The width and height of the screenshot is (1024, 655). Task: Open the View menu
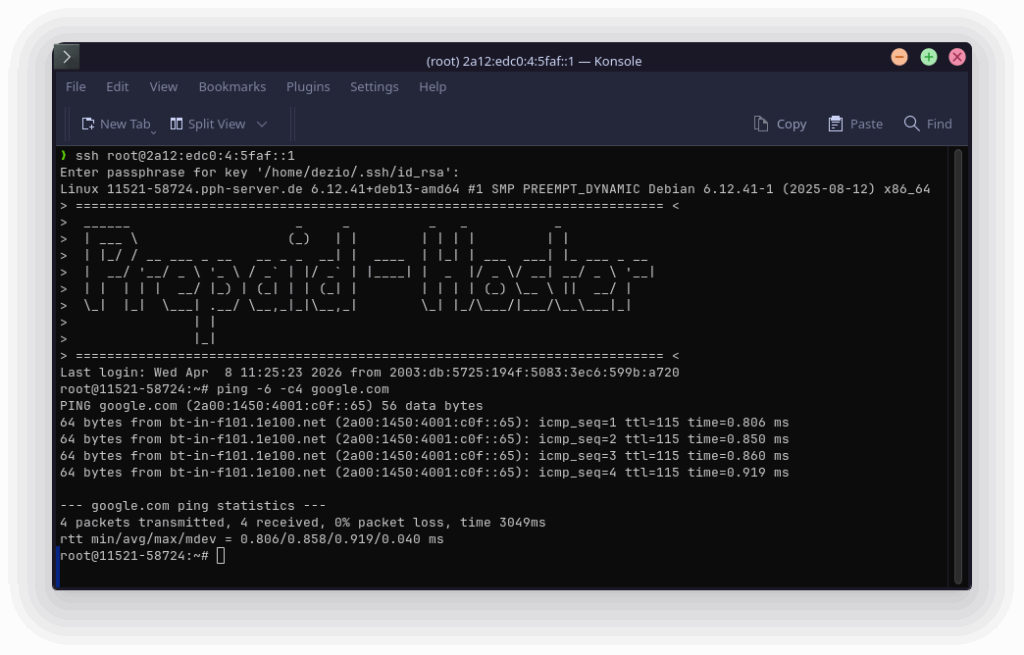(163, 87)
